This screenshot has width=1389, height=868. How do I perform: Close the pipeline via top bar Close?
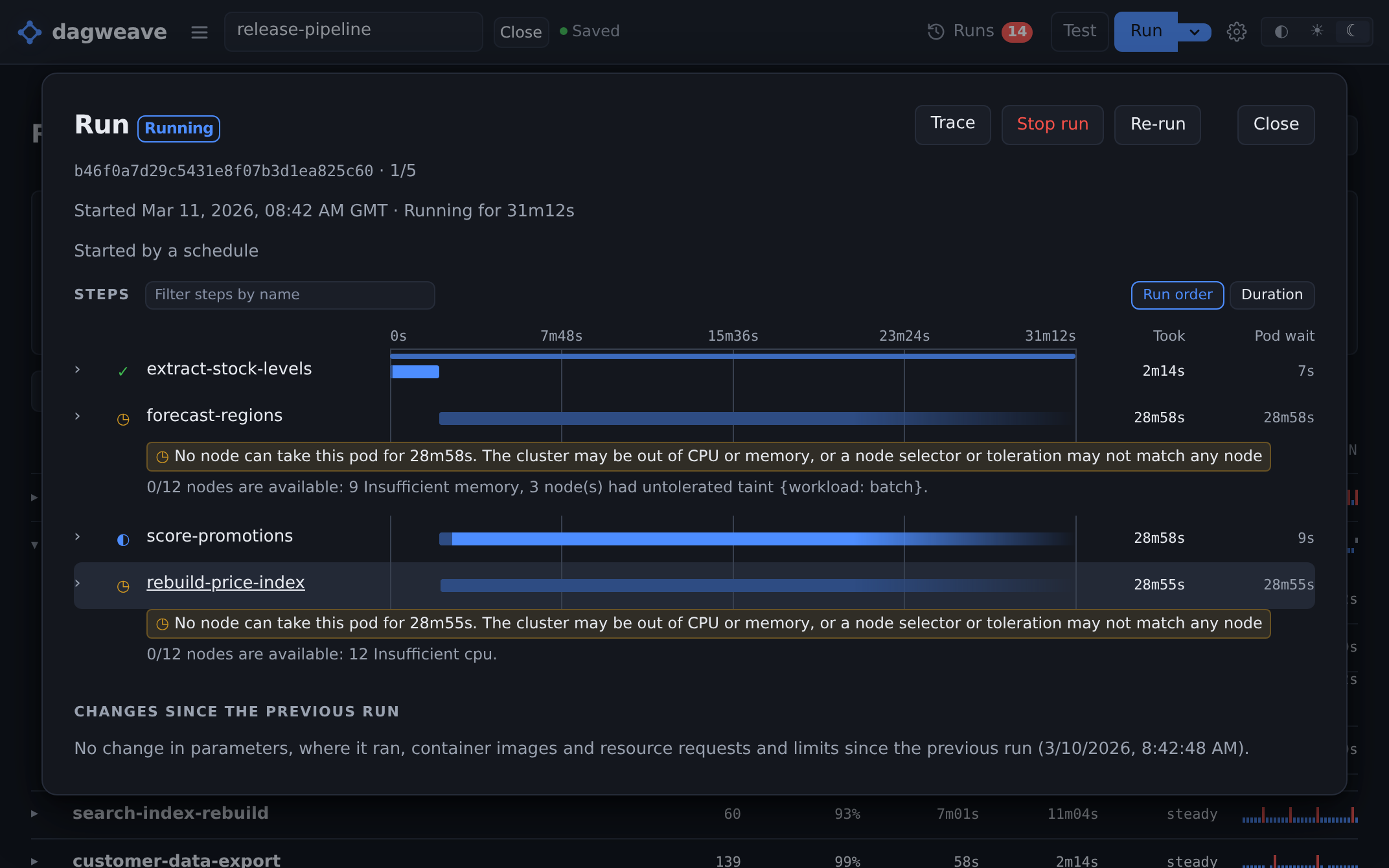coord(521,32)
